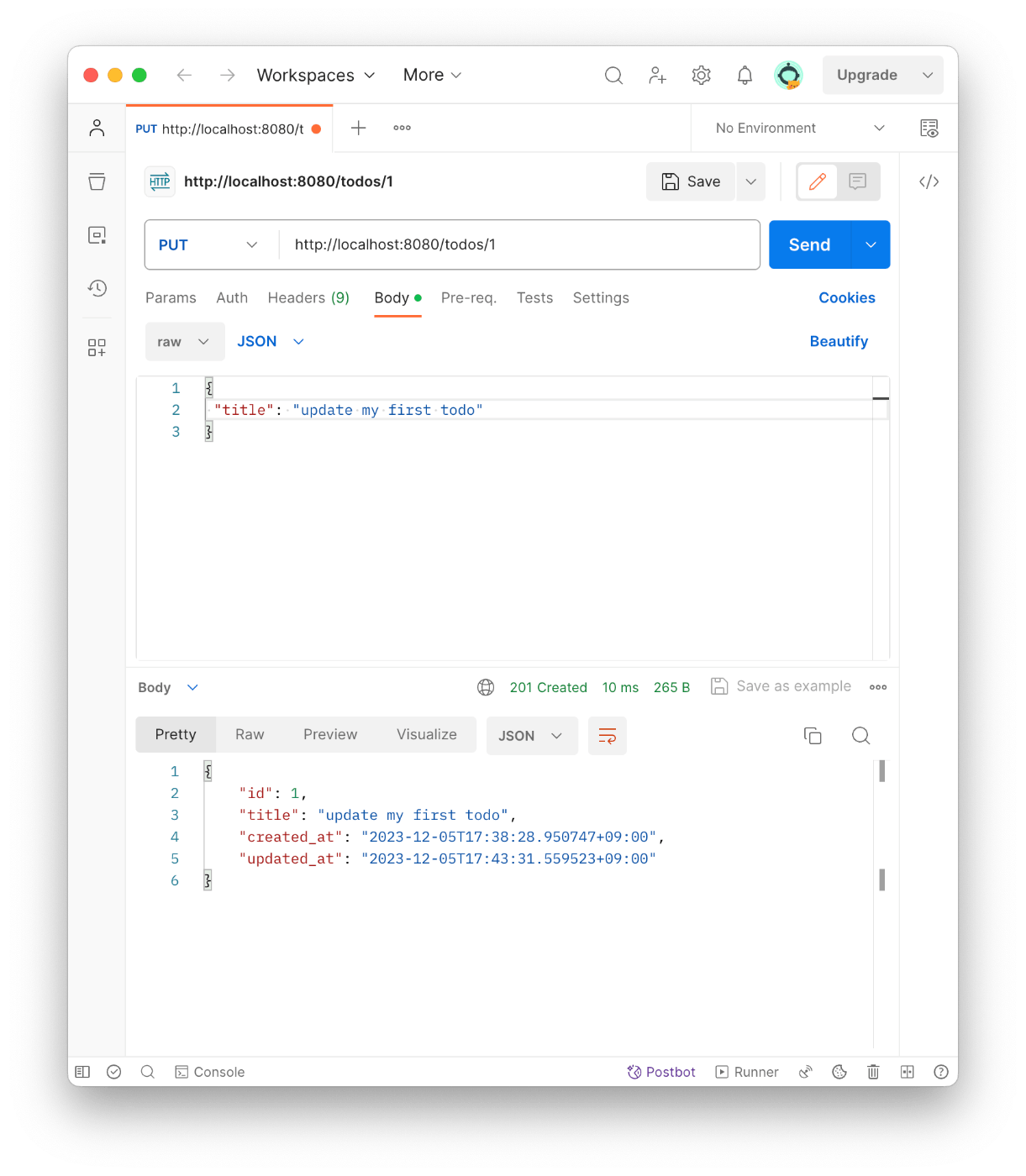Open the Environments sidebar icon
1026x1176 pixels.
[x=97, y=235]
